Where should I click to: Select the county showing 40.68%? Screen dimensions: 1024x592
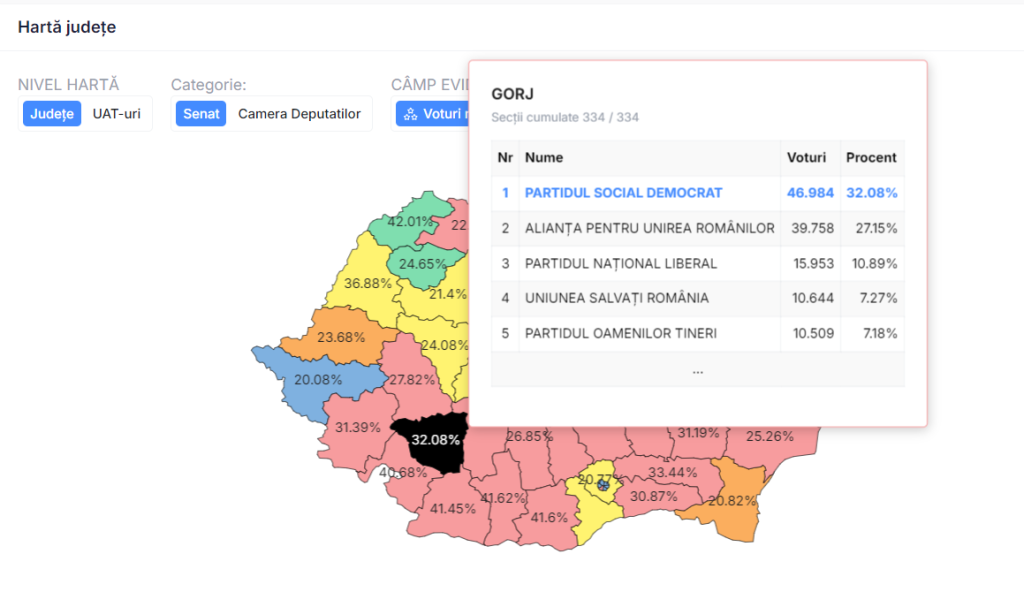click(402, 472)
